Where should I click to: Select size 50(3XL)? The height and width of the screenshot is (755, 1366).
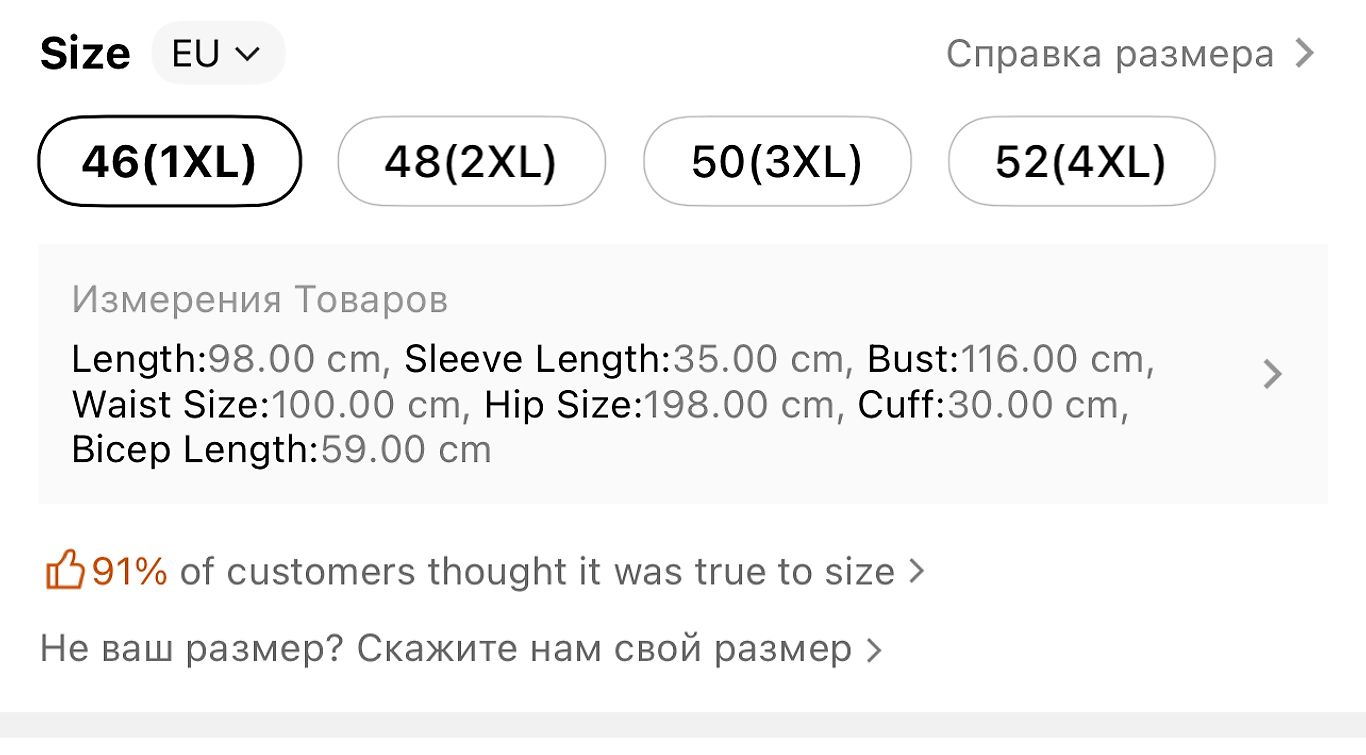coord(777,161)
